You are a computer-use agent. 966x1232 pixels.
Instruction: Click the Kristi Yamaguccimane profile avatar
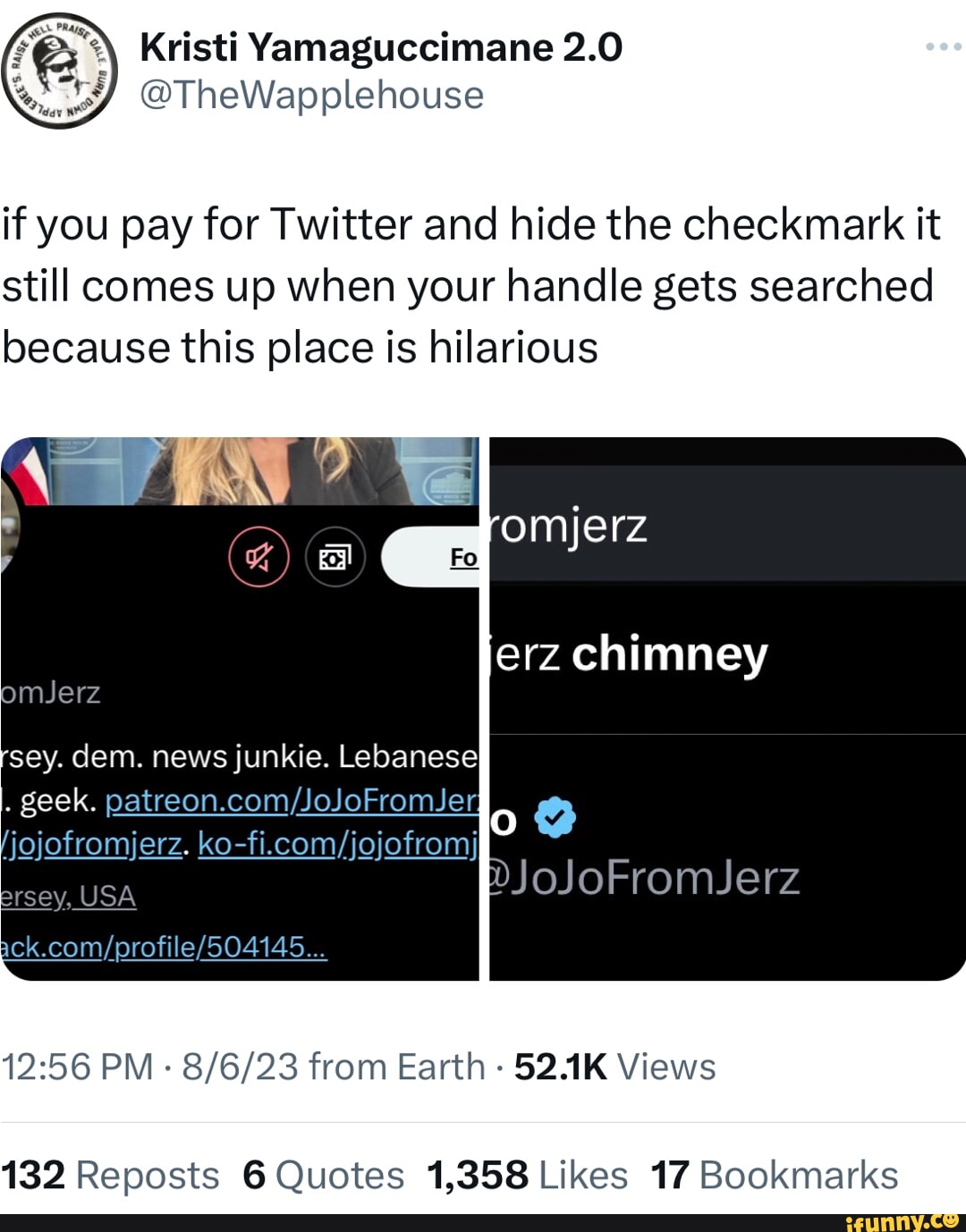click(59, 72)
